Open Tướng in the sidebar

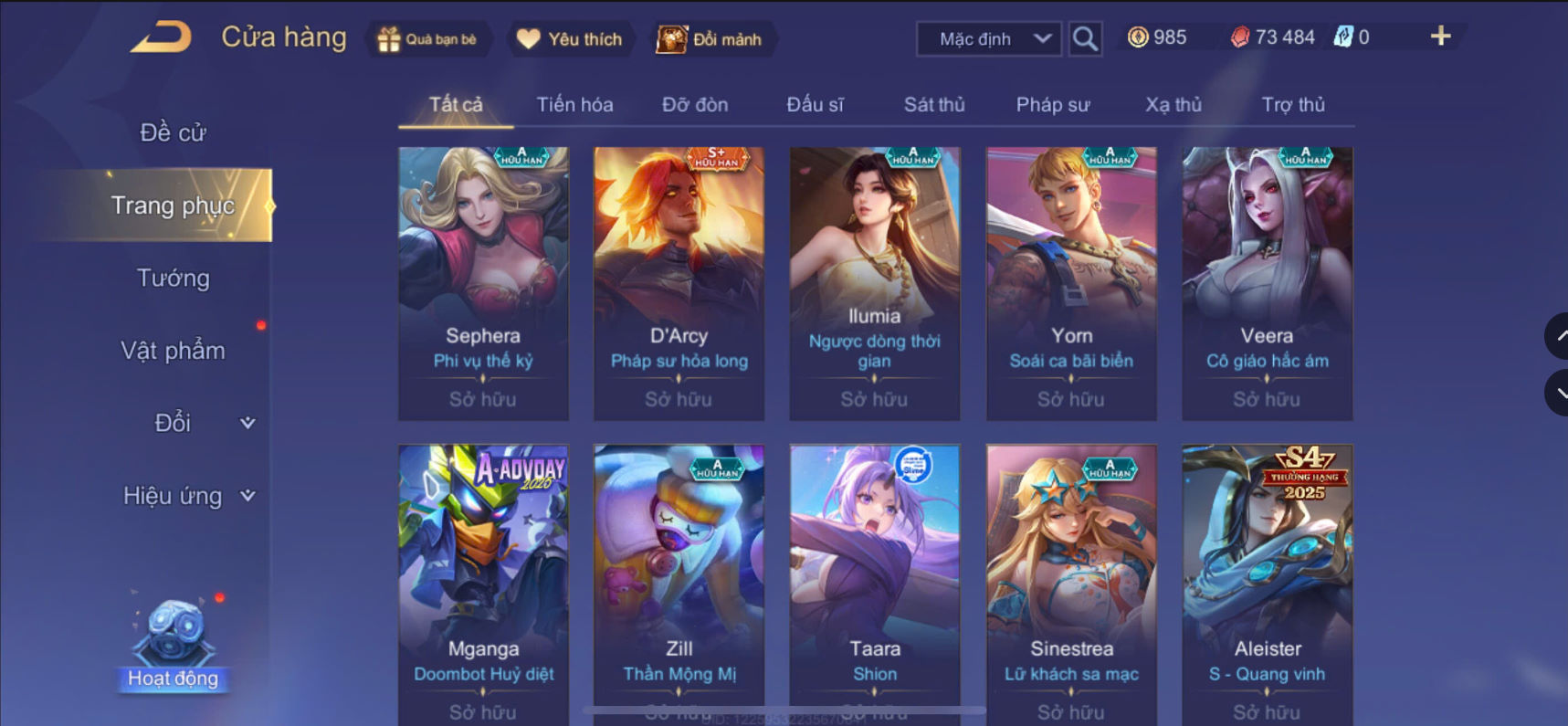(x=173, y=279)
